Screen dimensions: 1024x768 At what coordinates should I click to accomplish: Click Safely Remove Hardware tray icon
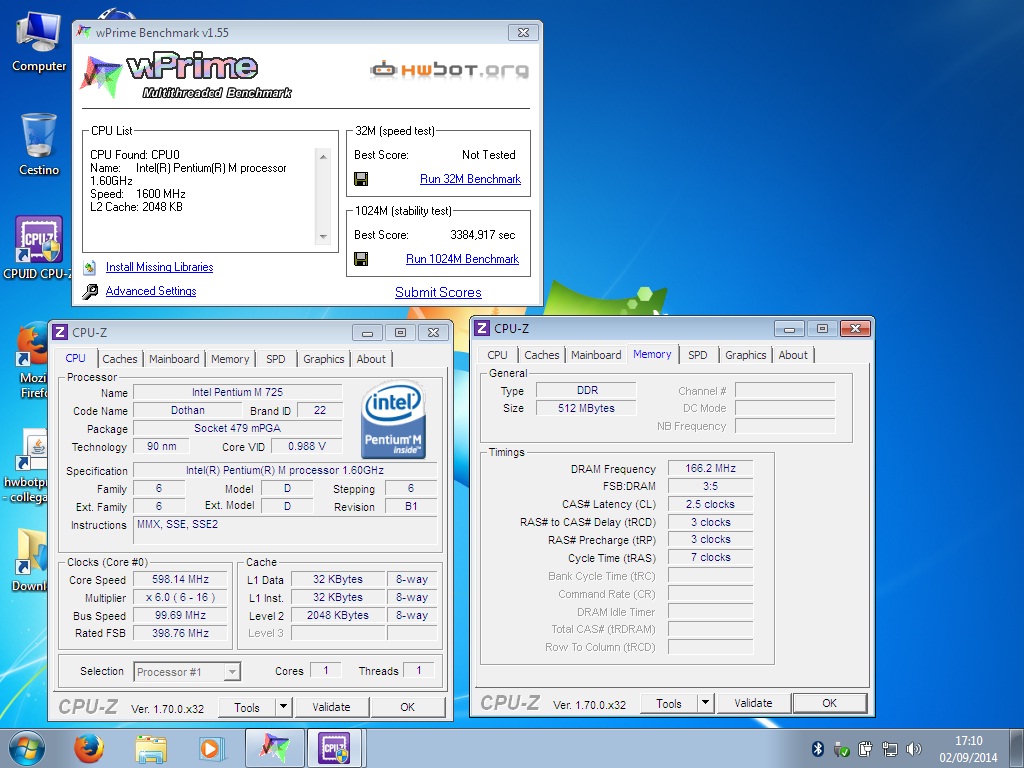842,749
